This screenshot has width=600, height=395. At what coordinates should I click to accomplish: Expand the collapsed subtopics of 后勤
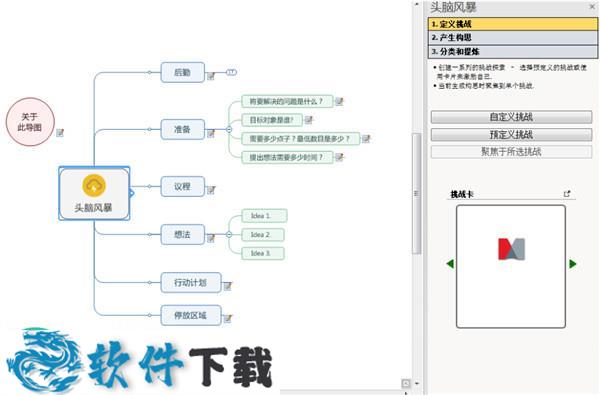pyautogui.click(x=232, y=72)
